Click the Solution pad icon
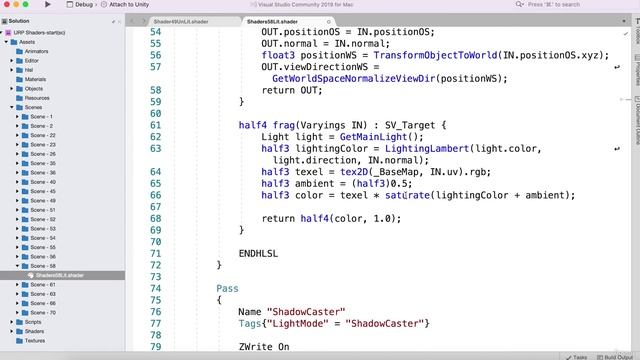640x360 pixels. point(4,21)
